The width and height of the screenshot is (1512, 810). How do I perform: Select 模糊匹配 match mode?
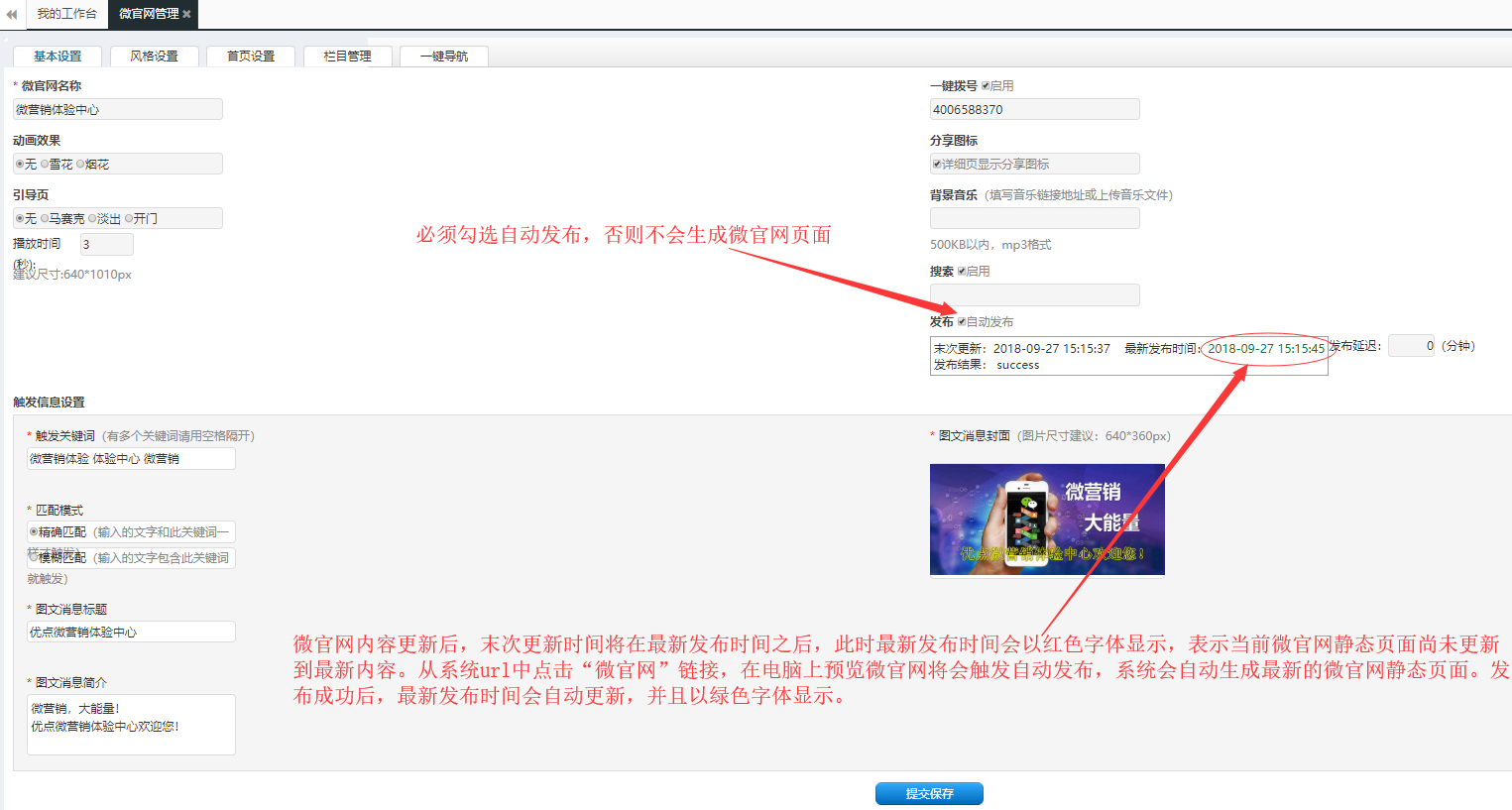click(34, 557)
